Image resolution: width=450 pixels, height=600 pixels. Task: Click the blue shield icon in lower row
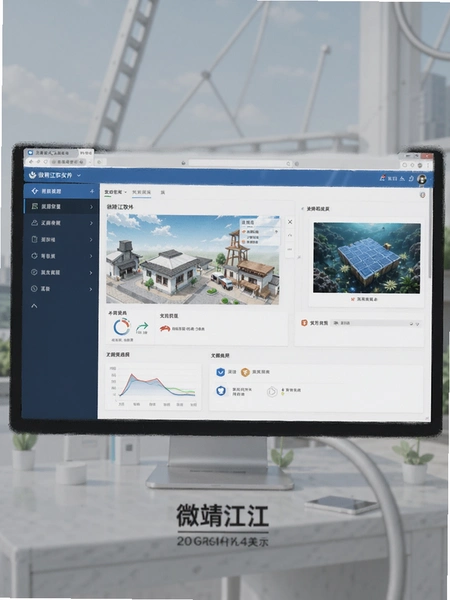coord(221,391)
